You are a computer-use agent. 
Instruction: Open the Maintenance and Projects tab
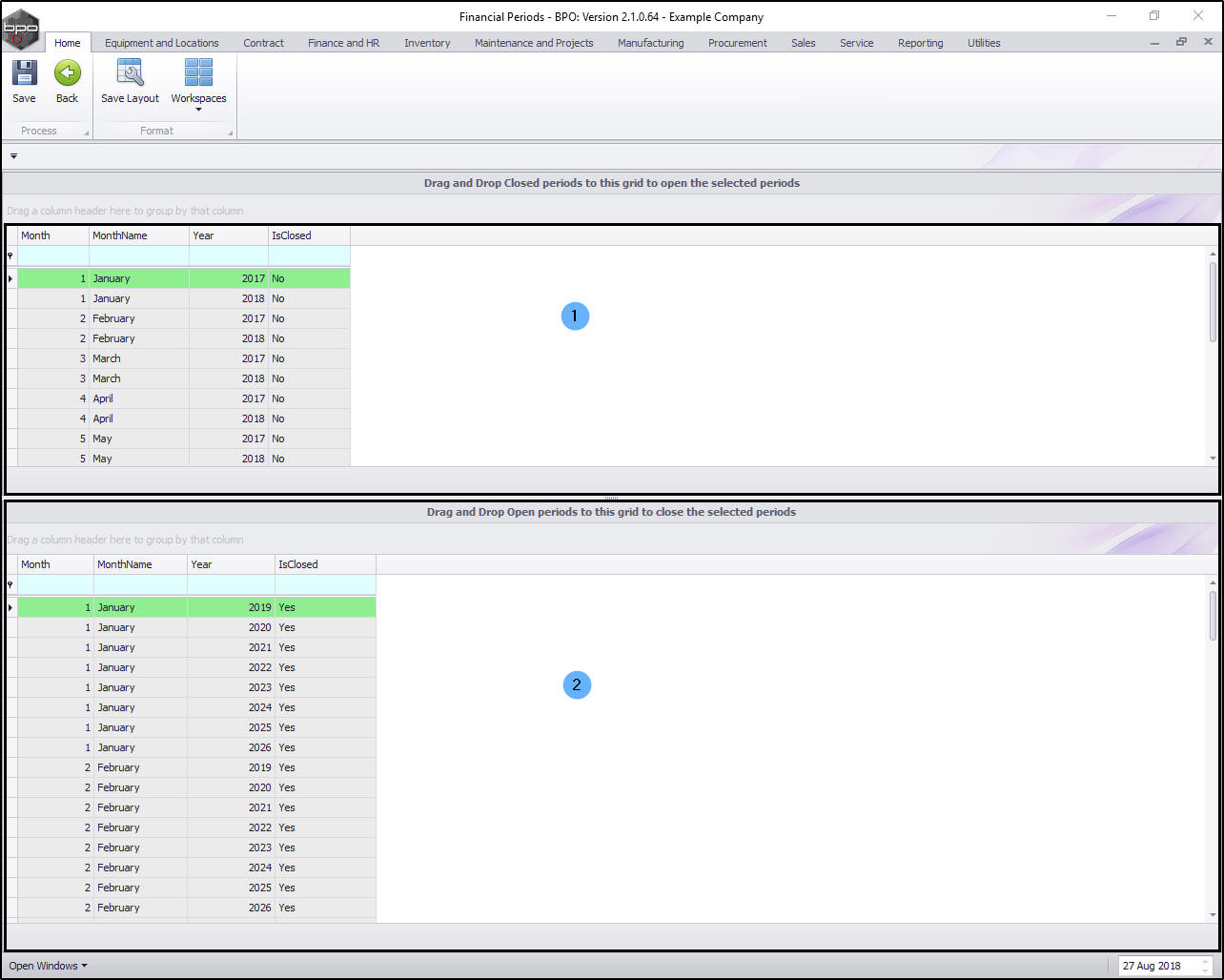534,43
